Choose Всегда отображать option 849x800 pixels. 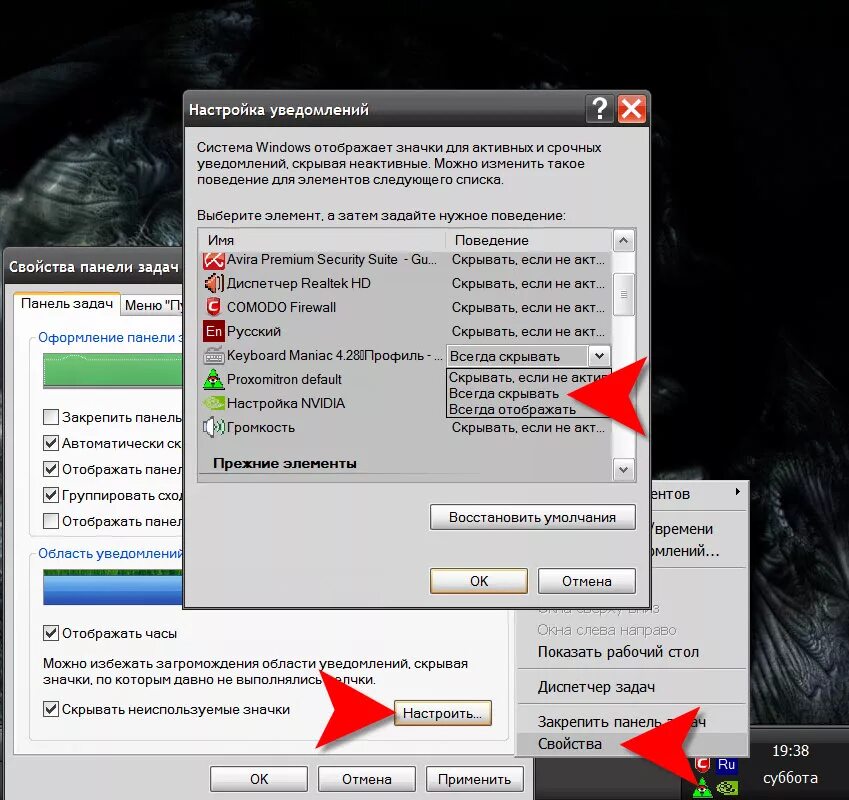click(528, 410)
